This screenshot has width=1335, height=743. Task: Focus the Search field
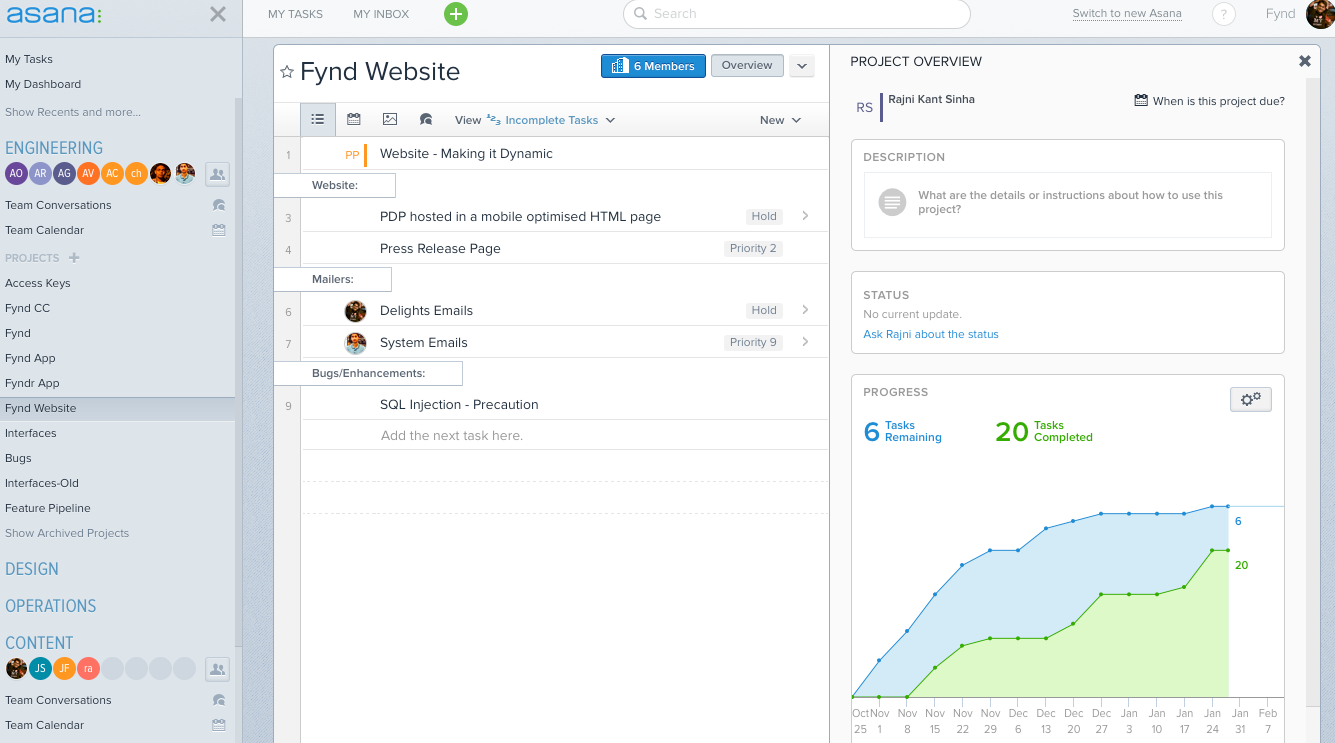(x=796, y=14)
